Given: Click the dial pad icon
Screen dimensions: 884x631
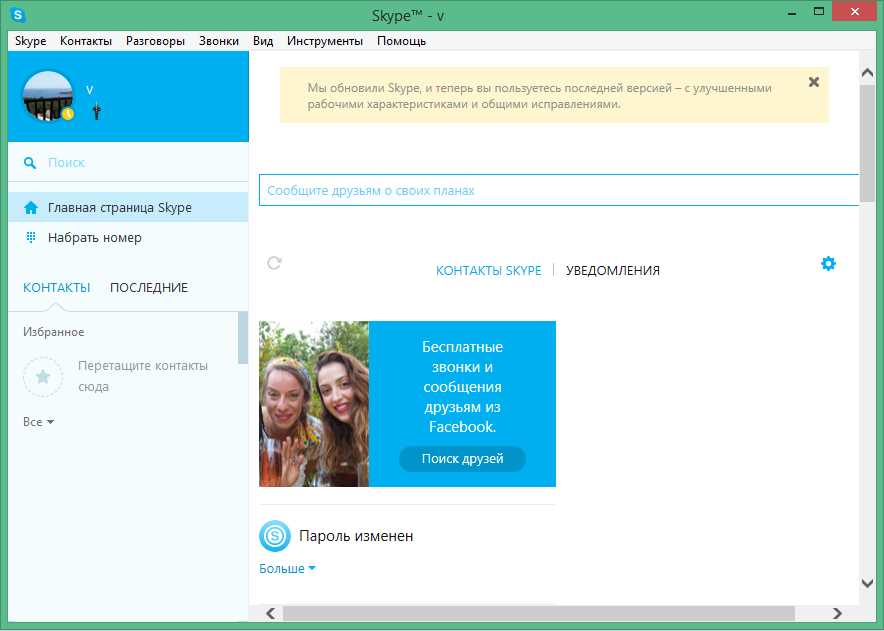Looking at the screenshot, I should point(31,237).
